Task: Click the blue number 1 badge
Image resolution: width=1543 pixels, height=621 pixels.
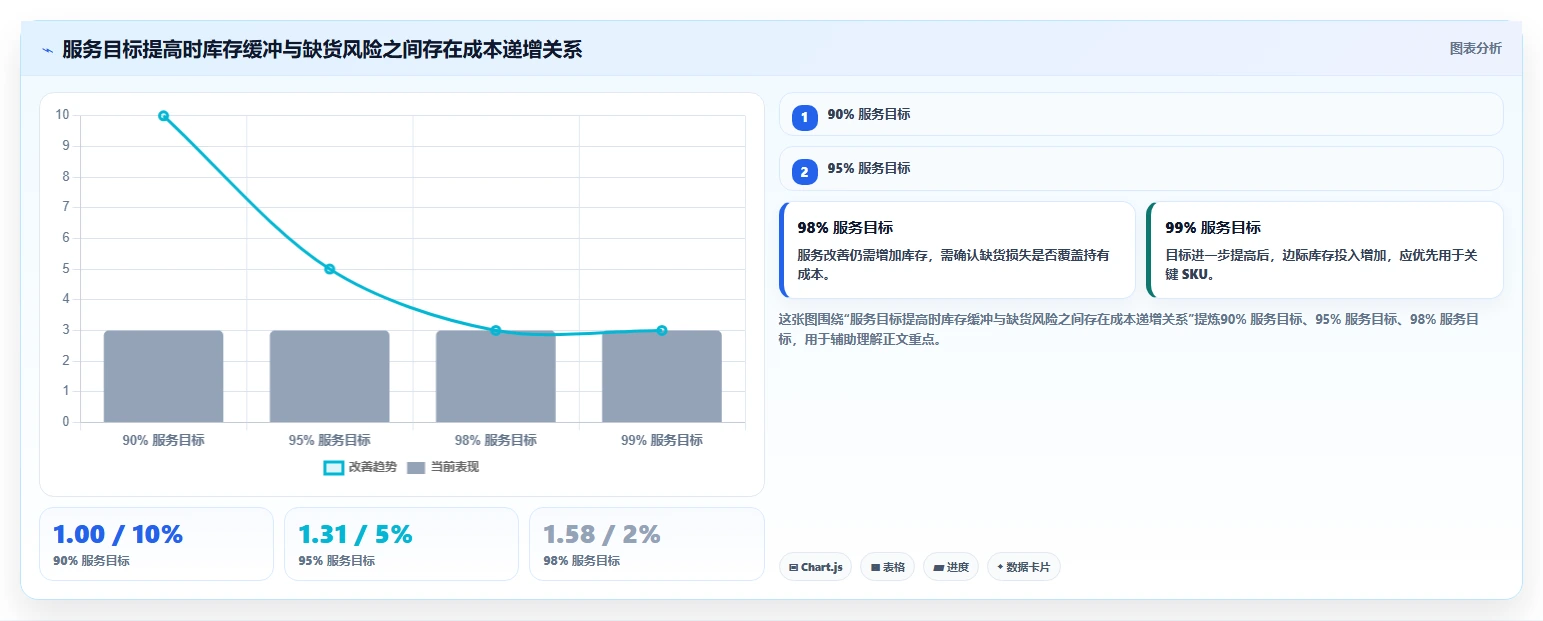Action: tap(804, 118)
